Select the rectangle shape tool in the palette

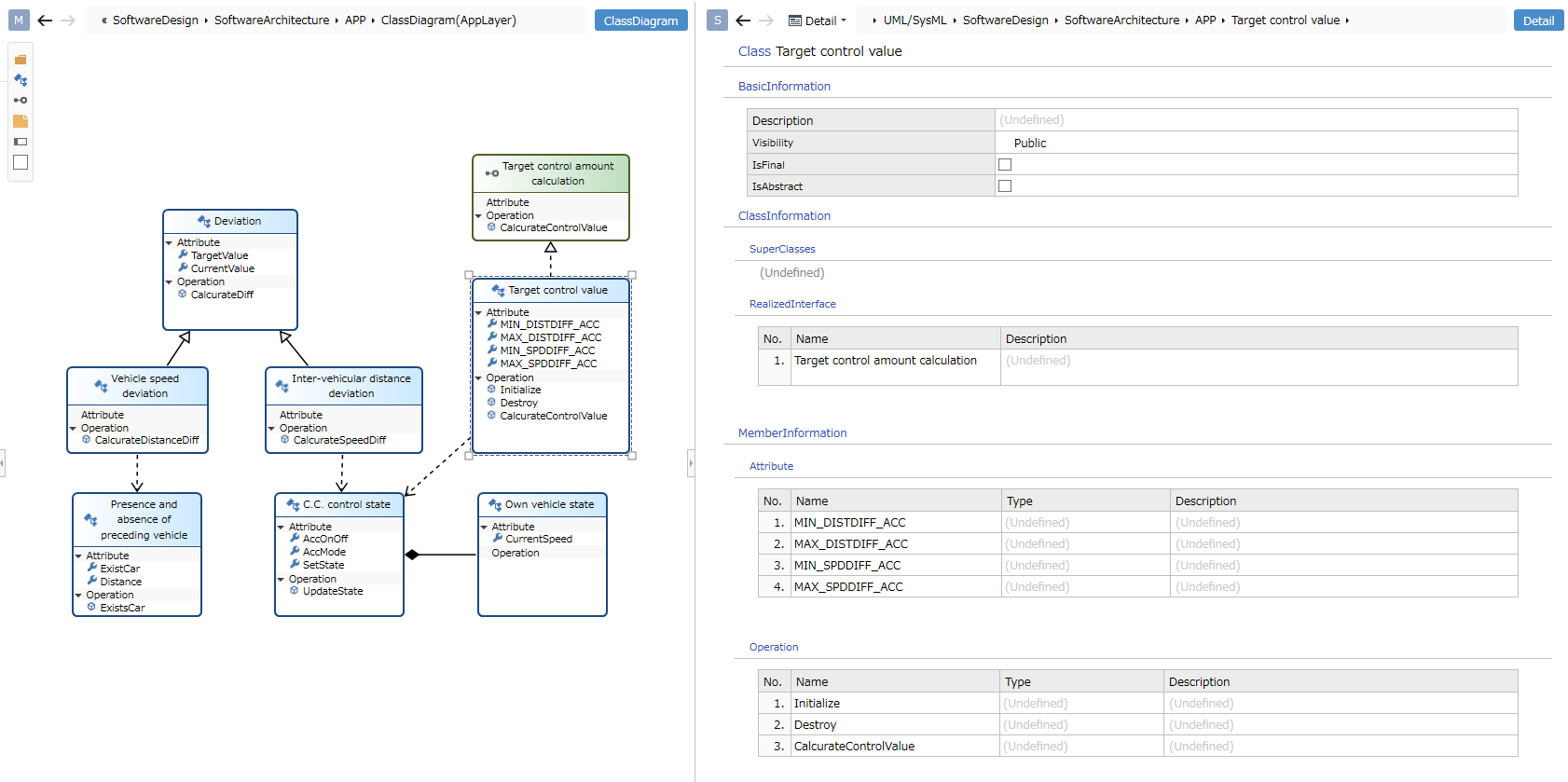[x=21, y=162]
